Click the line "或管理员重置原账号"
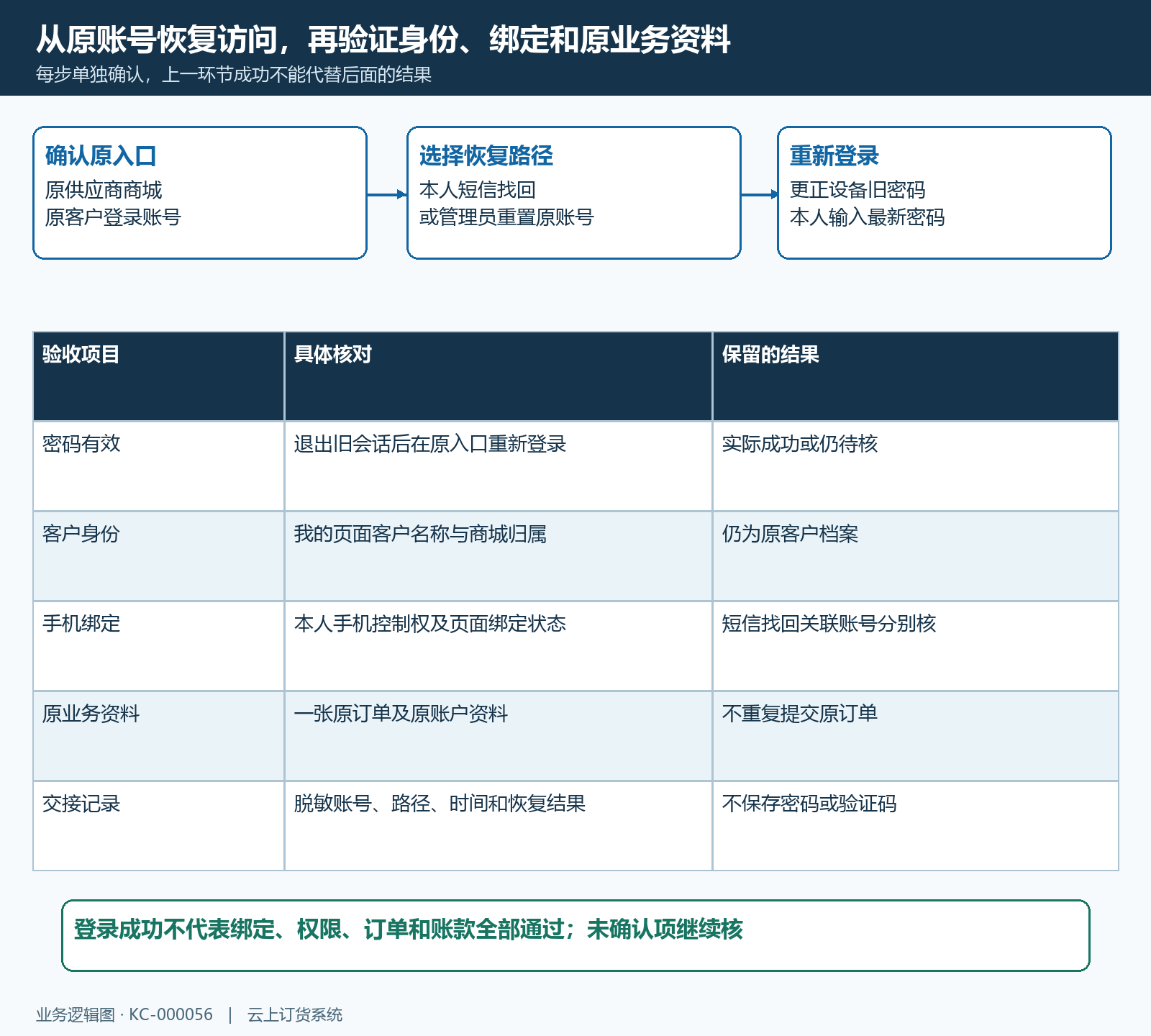This screenshot has height=1036, width=1151. [x=506, y=217]
